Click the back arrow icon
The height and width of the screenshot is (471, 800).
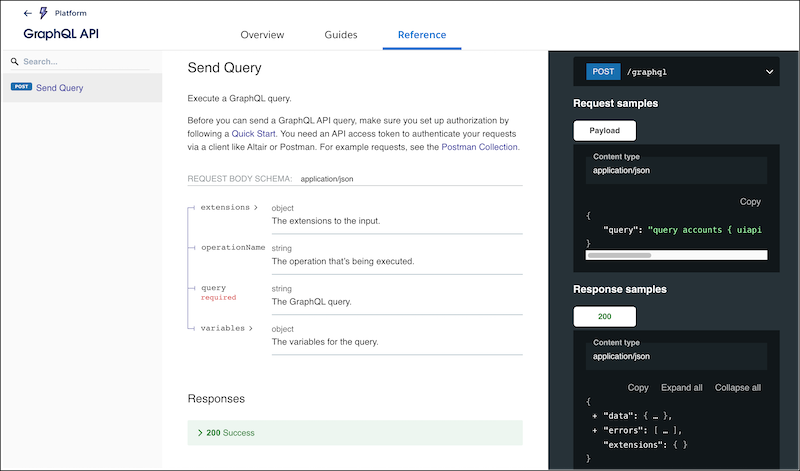click(x=28, y=13)
